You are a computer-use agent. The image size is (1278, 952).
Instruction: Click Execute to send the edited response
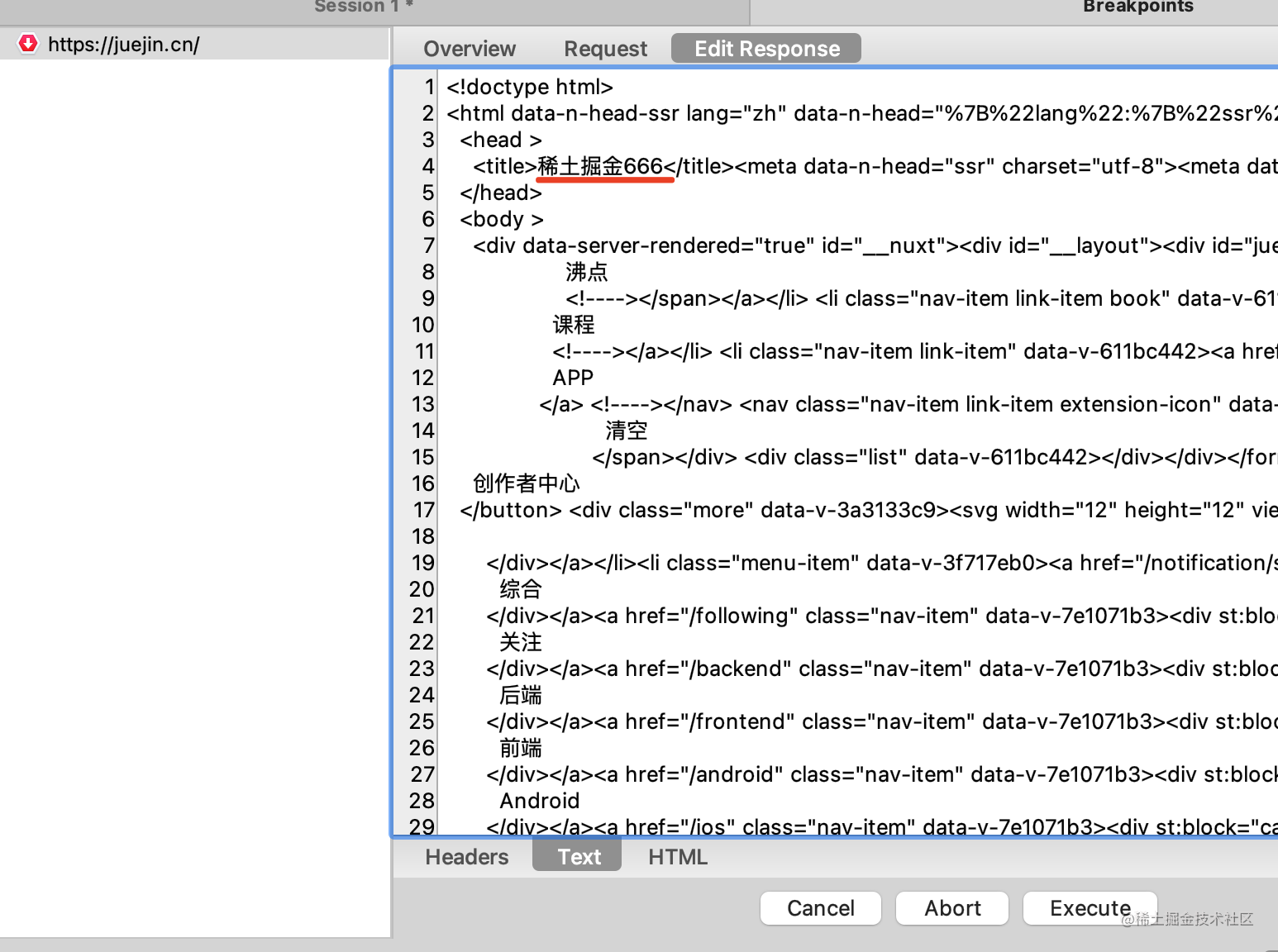(1090, 908)
